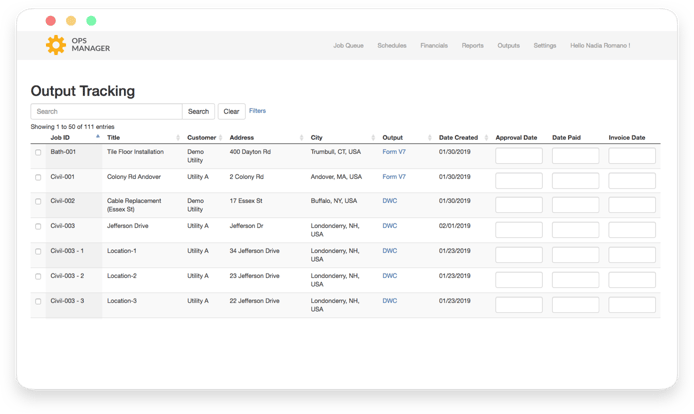Click the Colony Rd Andover title cell
The height and width of the screenshot is (414, 694).
134,177
